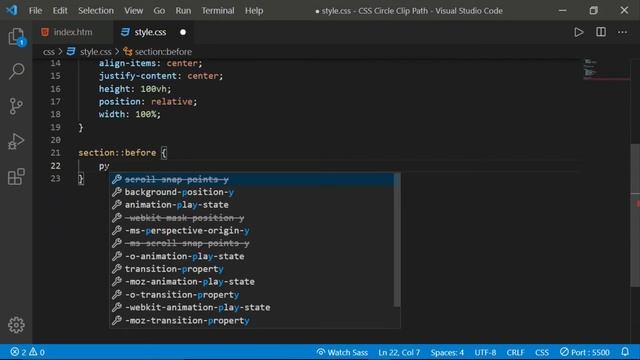Click the 'section::before' selector text
640x360 pixels.
tap(117, 153)
